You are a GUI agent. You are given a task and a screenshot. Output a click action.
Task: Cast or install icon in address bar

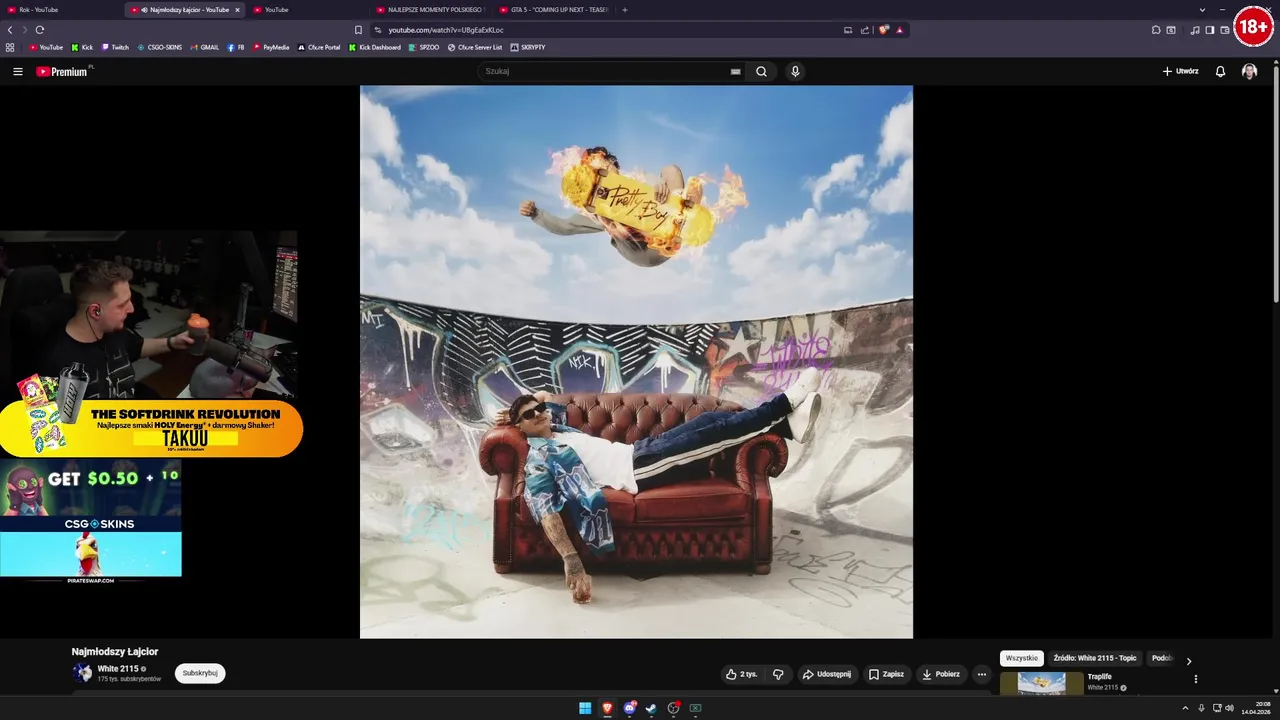pyautogui.click(x=848, y=30)
